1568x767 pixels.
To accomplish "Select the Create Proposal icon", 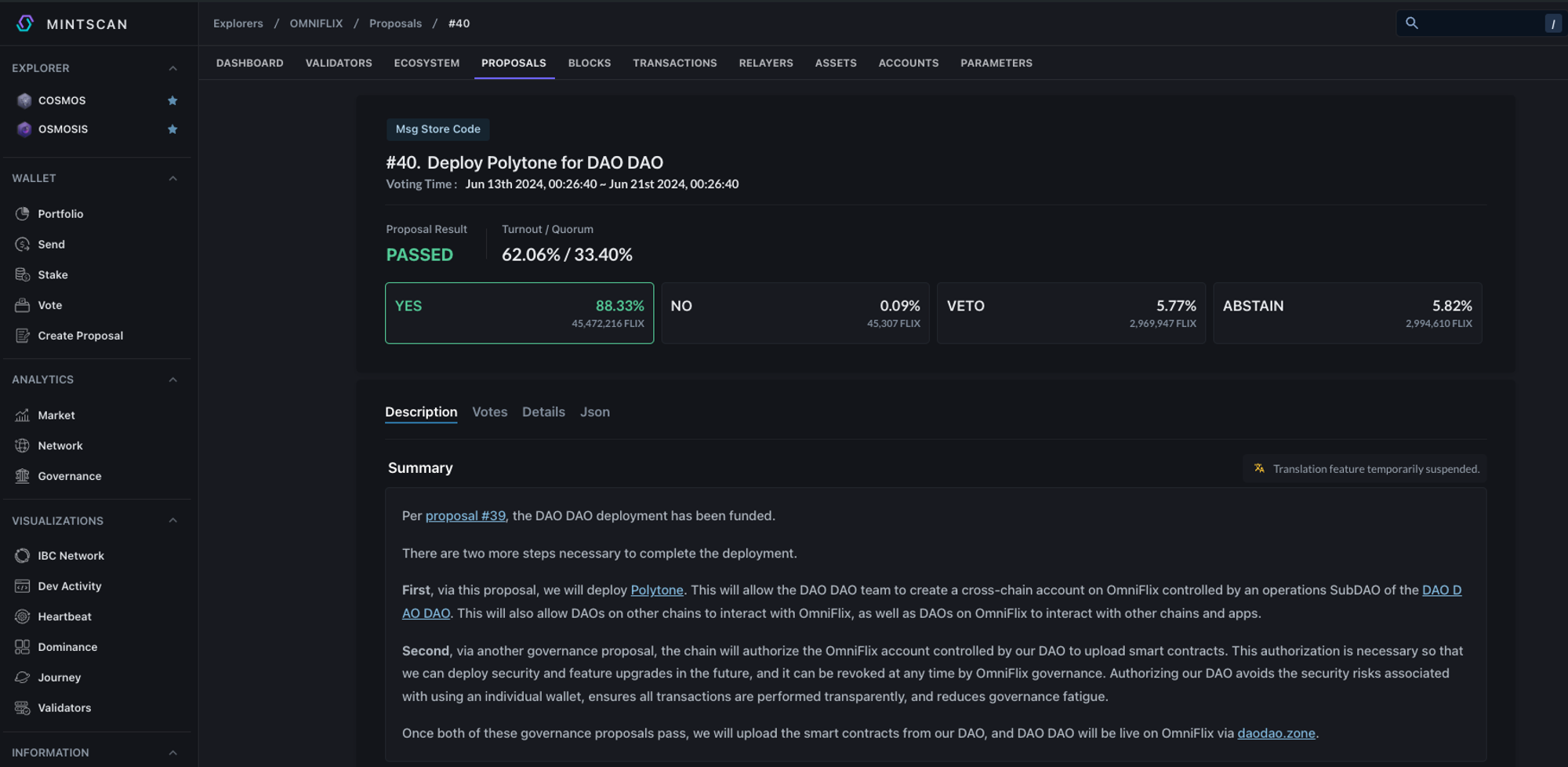I will [22, 336].
